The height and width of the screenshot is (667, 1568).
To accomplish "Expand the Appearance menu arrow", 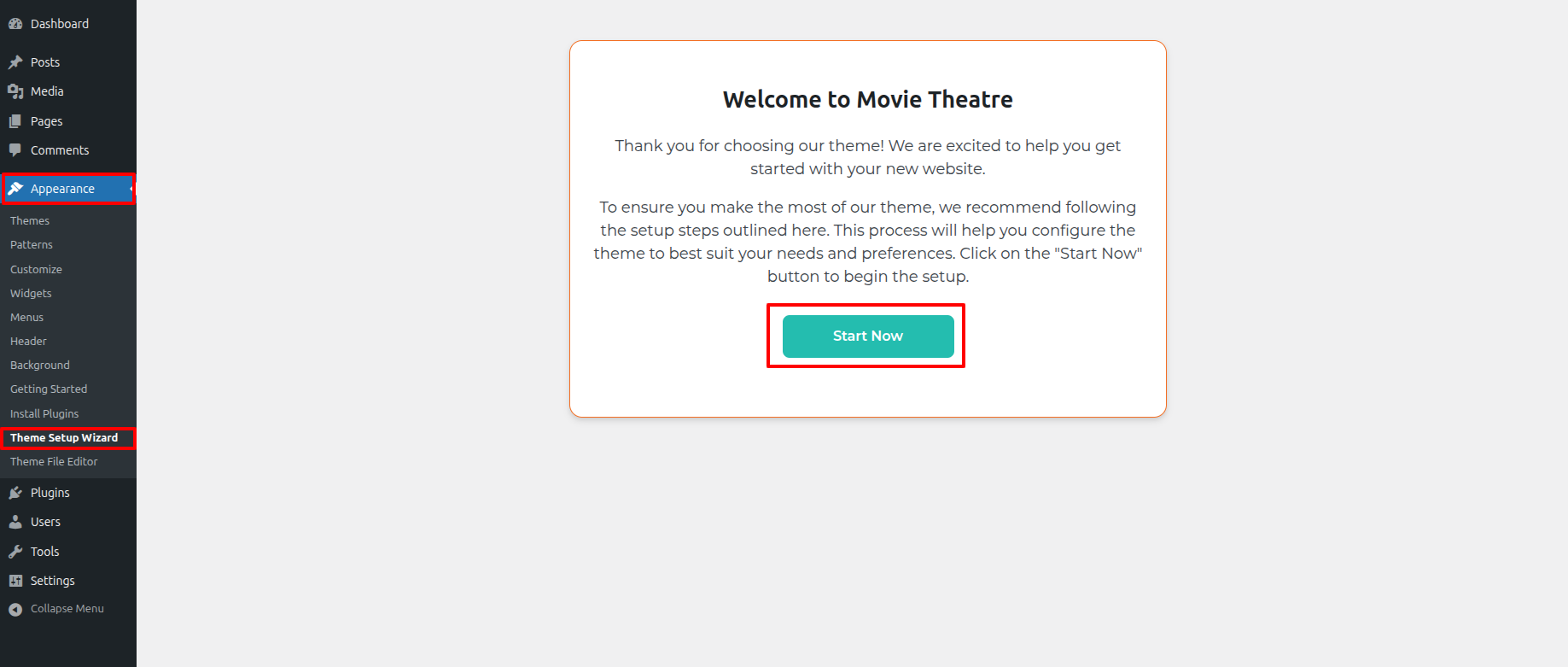I will point(131,189).
